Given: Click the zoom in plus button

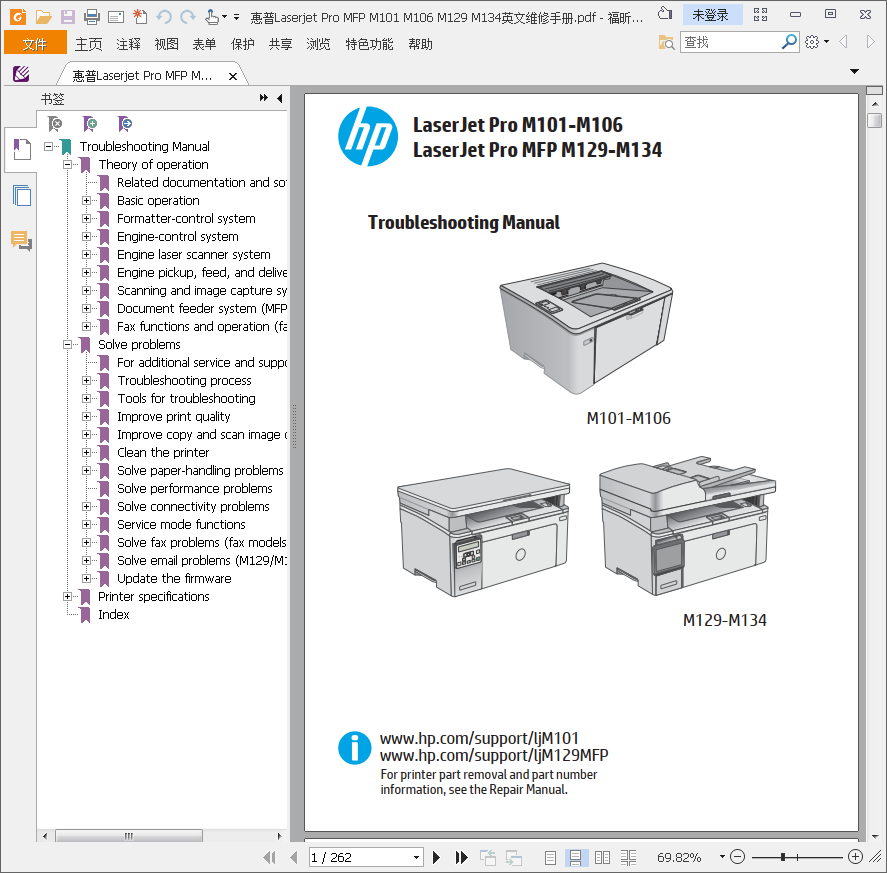Looking at the screenshot, I should [855, 857].
